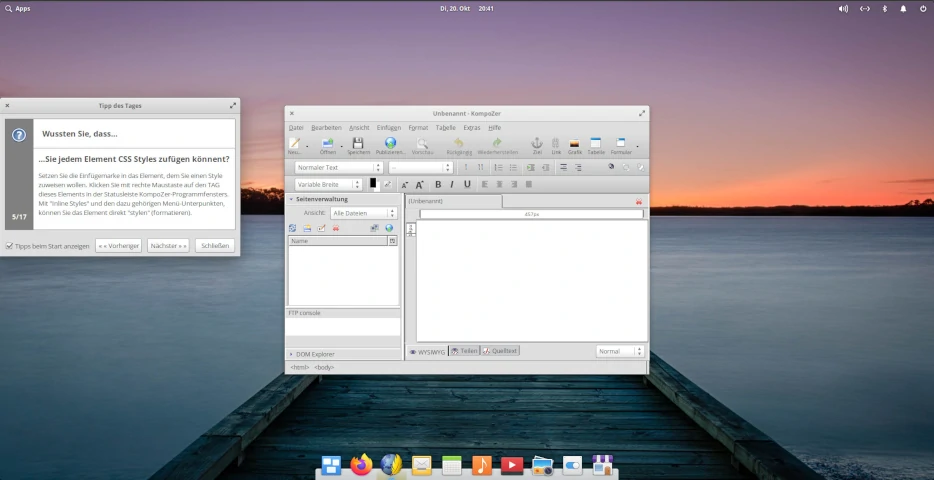This screenshot has width=934, height=480.
Task: Click the Publizieren globe icon
Action: click(390, 143)
